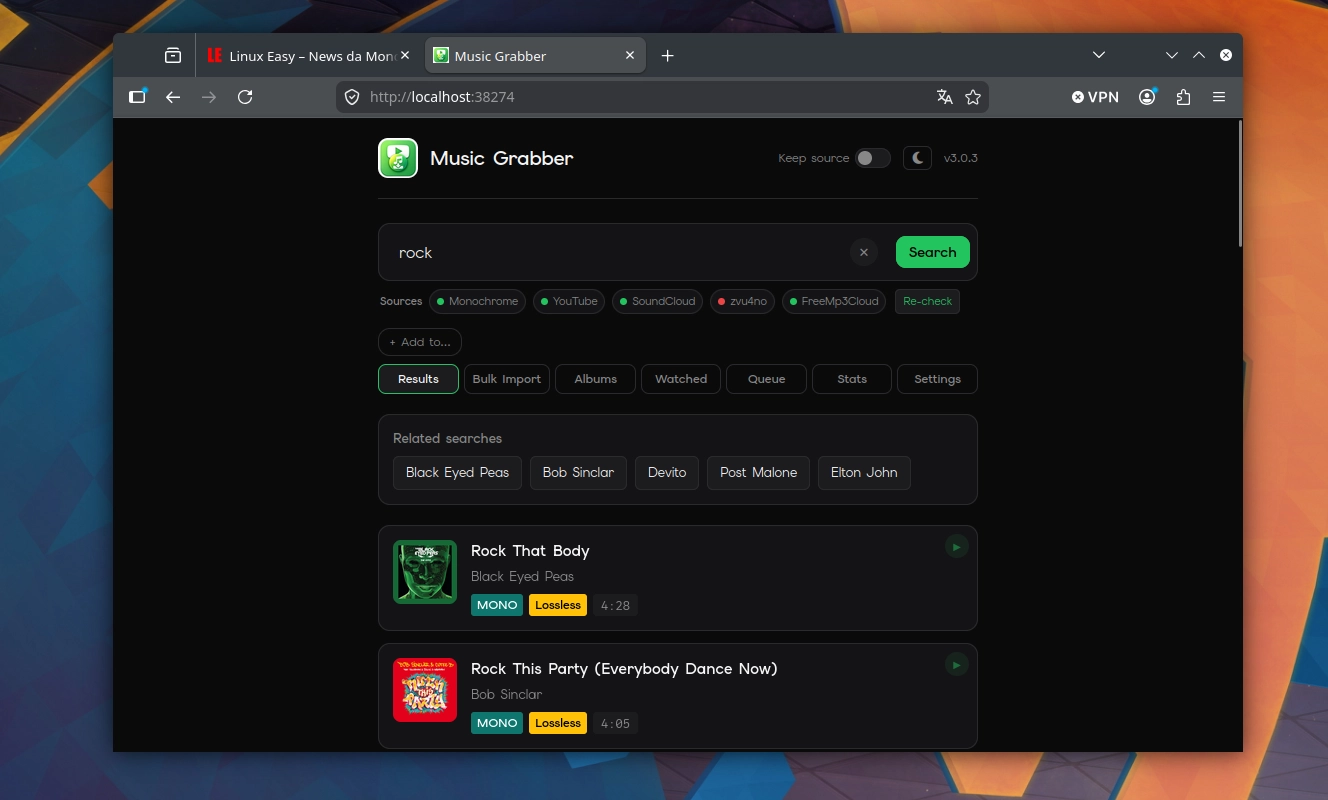1328x800 pixels.
Task: Translate this page icon
Action: [944, 97]
